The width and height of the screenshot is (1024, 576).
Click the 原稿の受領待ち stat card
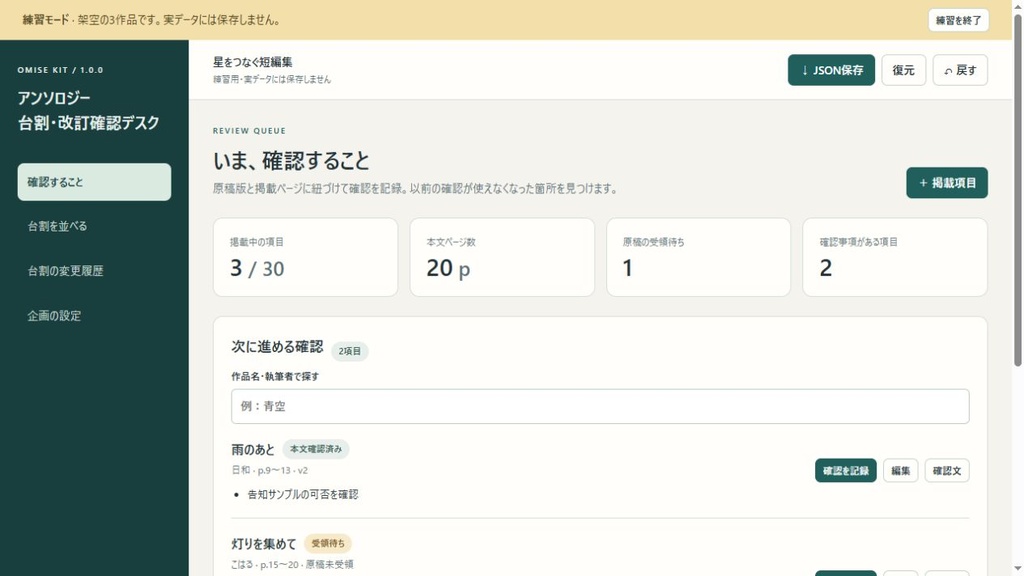coord(698,257)
